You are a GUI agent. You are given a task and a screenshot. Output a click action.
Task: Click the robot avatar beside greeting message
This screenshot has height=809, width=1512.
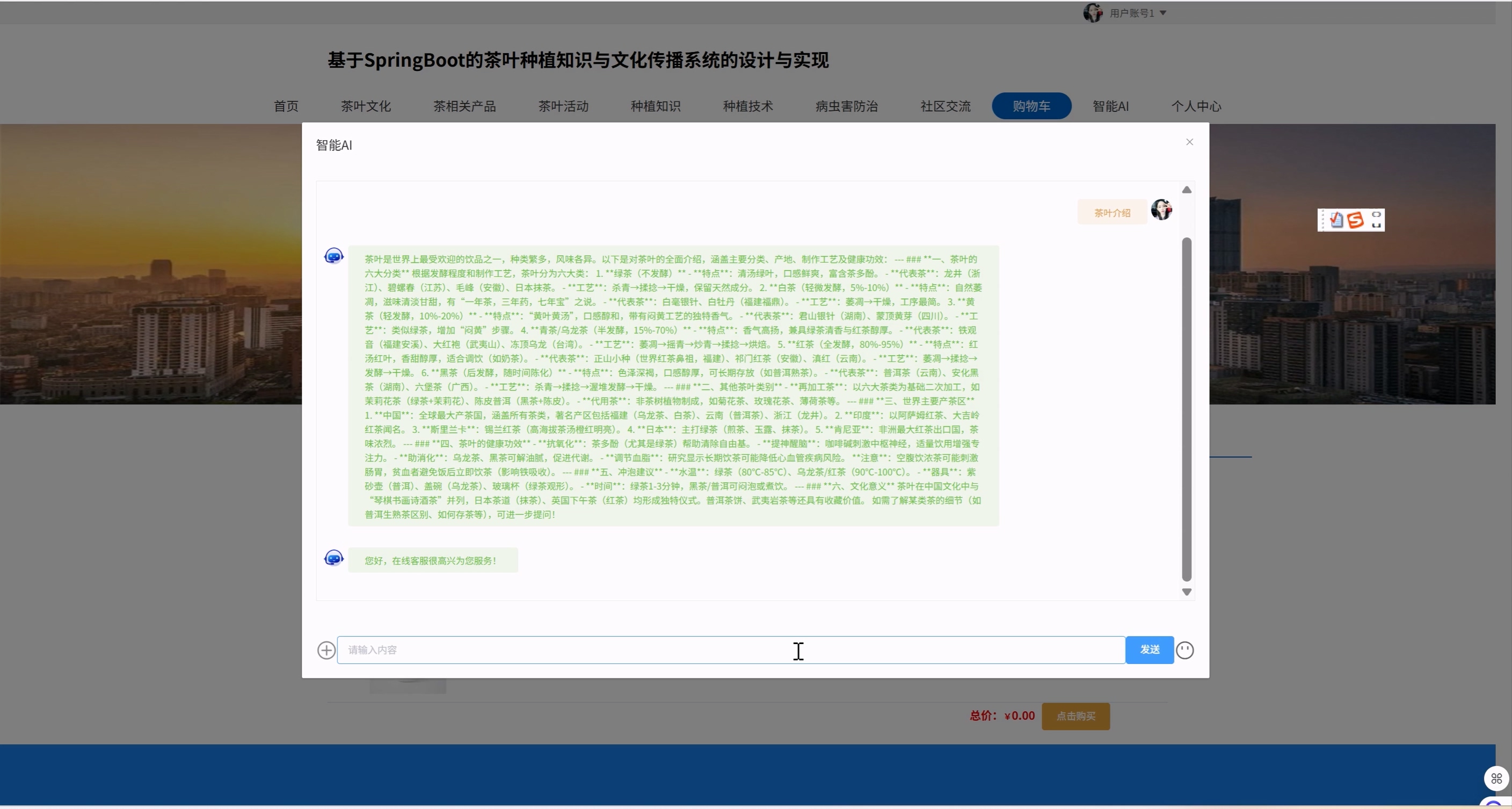pos(333,558)
